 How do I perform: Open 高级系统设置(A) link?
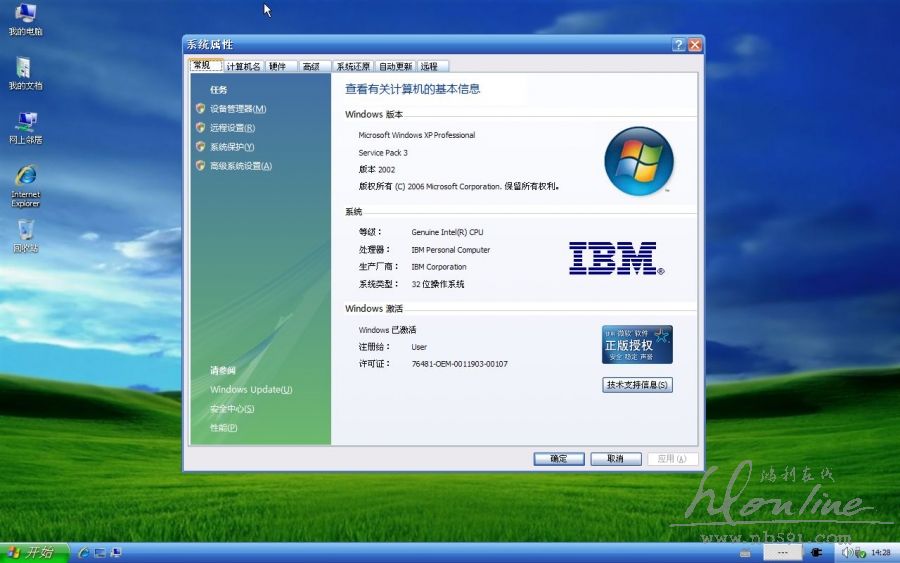[x=240, y=166]
